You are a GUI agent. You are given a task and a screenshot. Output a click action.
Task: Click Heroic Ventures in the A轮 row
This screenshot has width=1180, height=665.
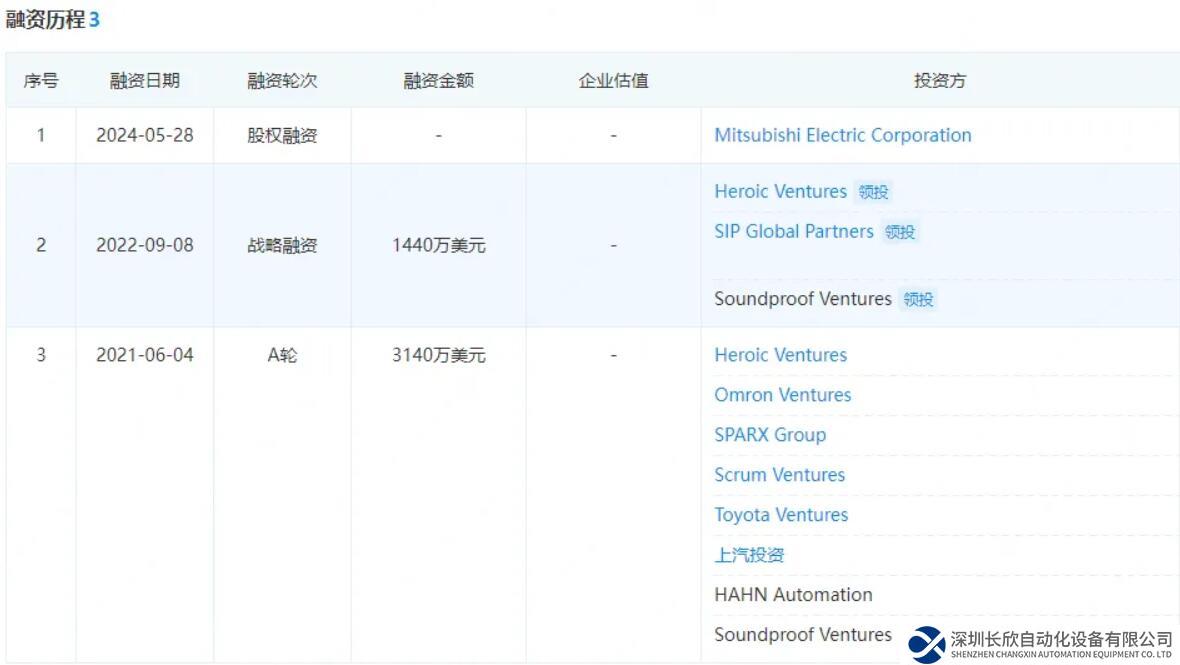(x=780, y=355)
